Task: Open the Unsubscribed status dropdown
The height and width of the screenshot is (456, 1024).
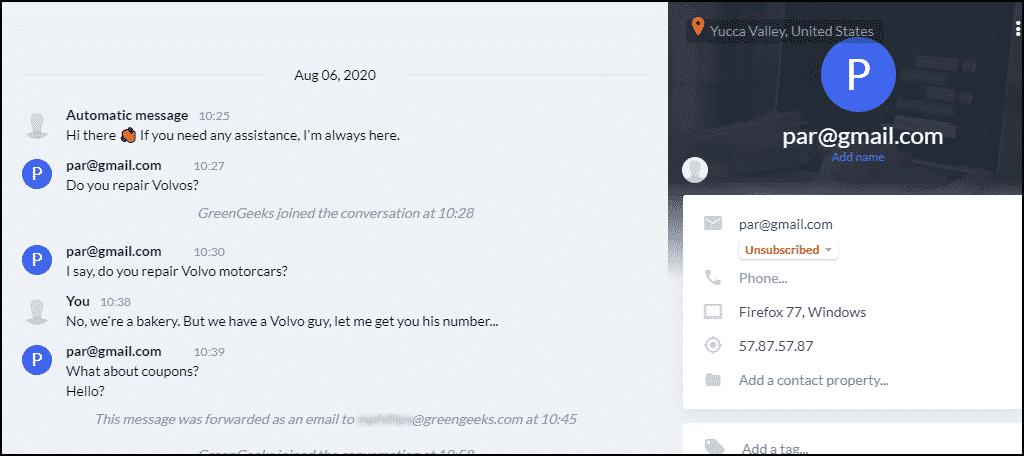Action: (x=788, y=250)
